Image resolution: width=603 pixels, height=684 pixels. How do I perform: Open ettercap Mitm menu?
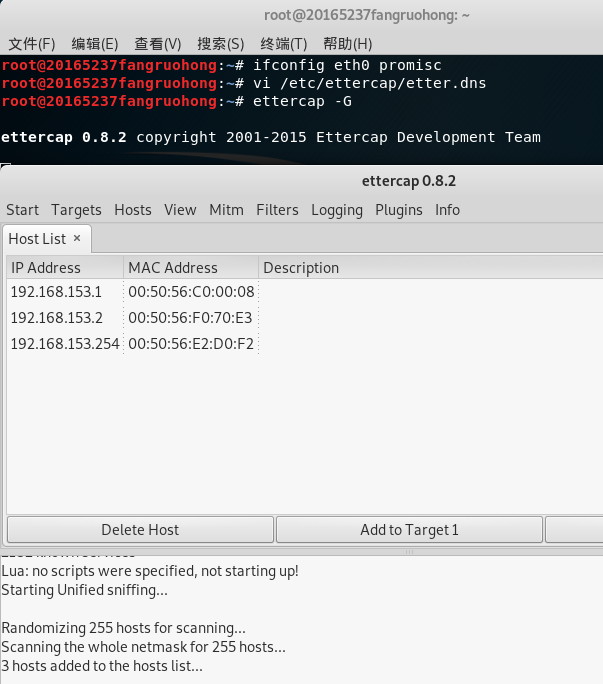tap(226, 210)
